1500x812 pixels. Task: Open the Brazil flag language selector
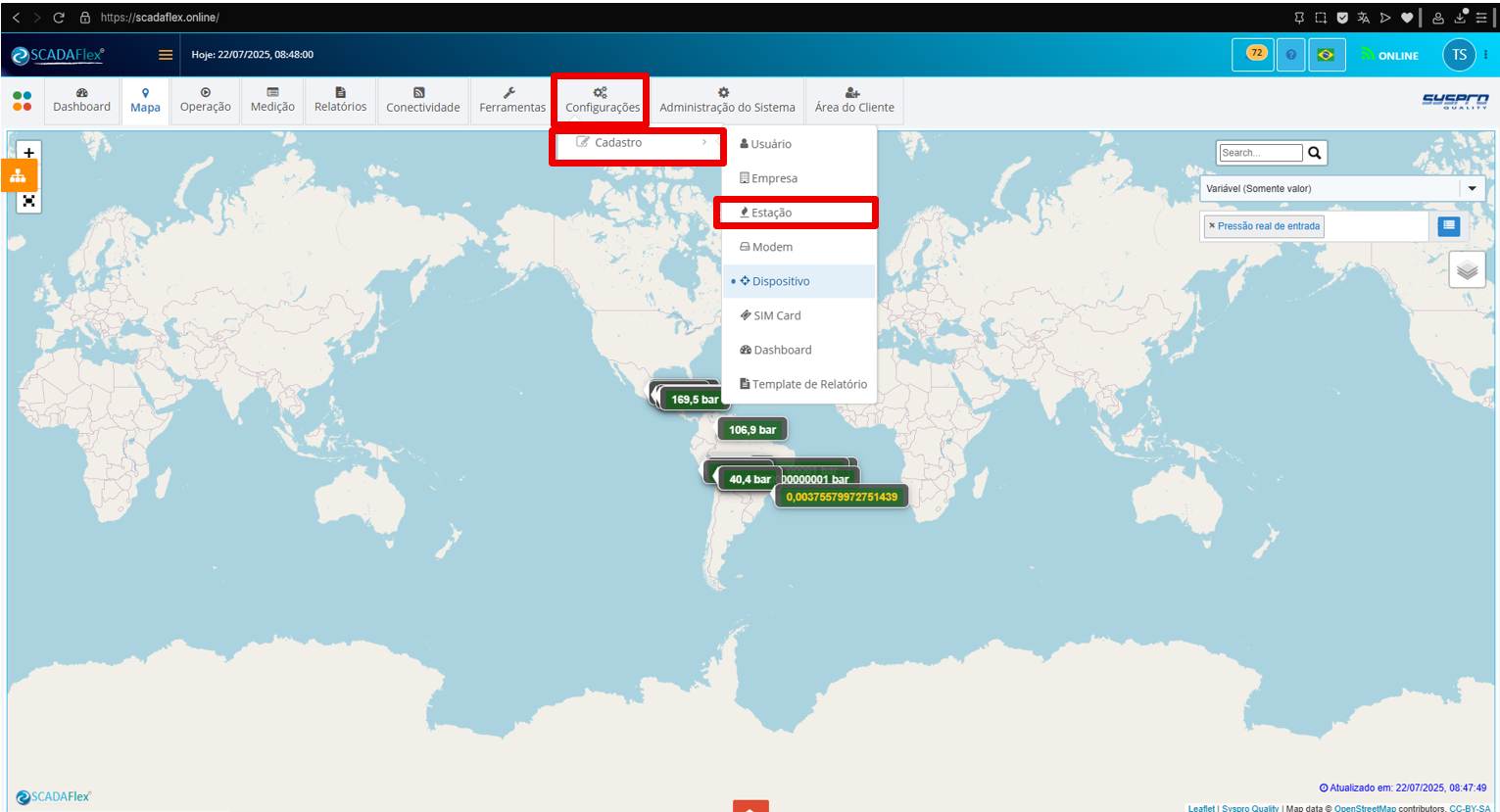(x=1326, y=55)
